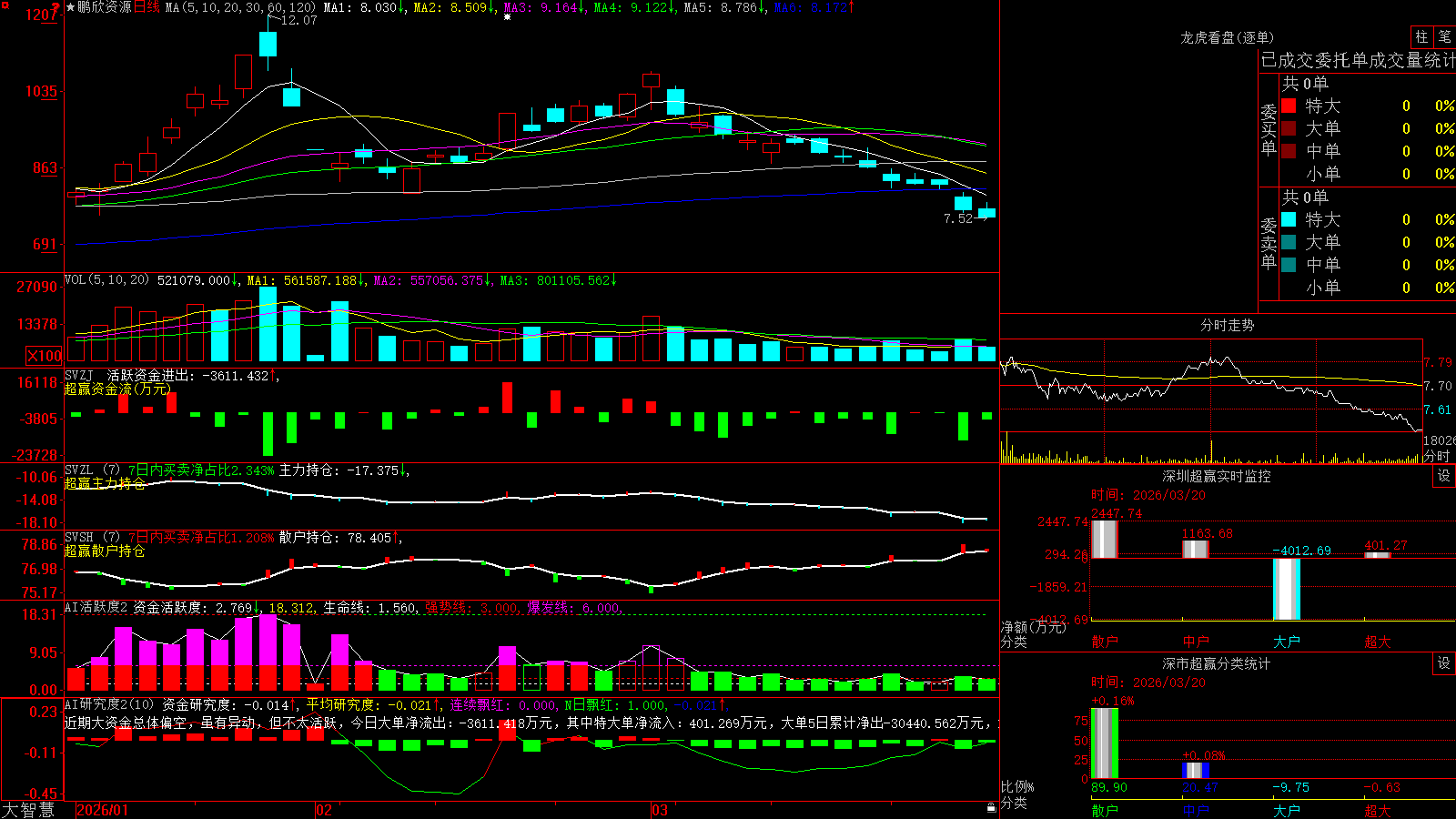This screenshot has width=1456, height=819.
Task: Open 设 settings for 深圳超赢实时监控
Action: tap(1444, 476)
